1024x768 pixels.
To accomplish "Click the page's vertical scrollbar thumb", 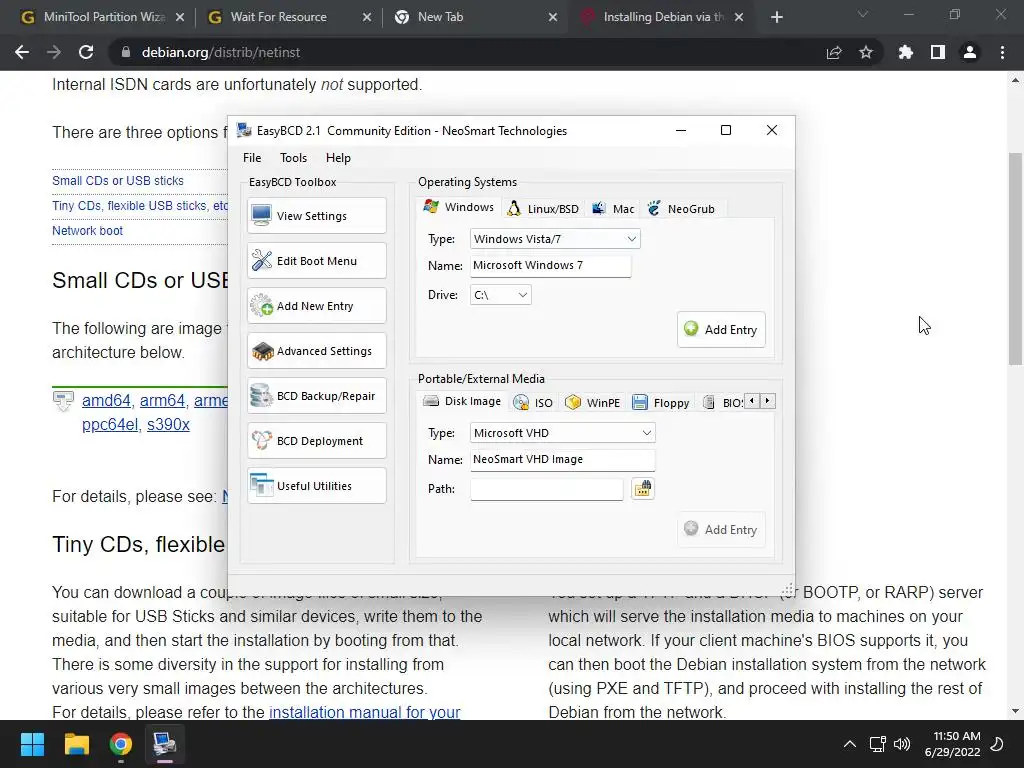I will pyautogui.click(x=1015, y=259).
